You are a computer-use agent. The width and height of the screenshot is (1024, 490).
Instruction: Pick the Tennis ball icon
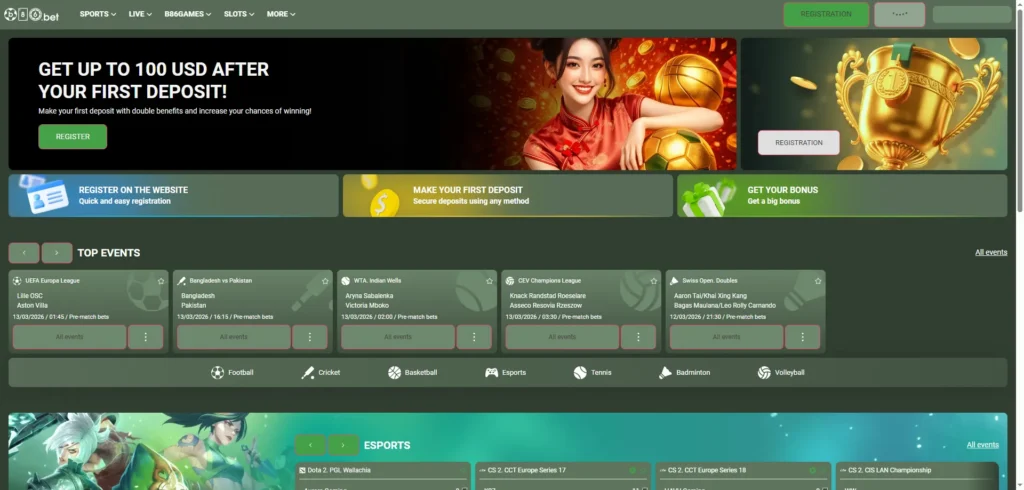click(x=580, y=372)
